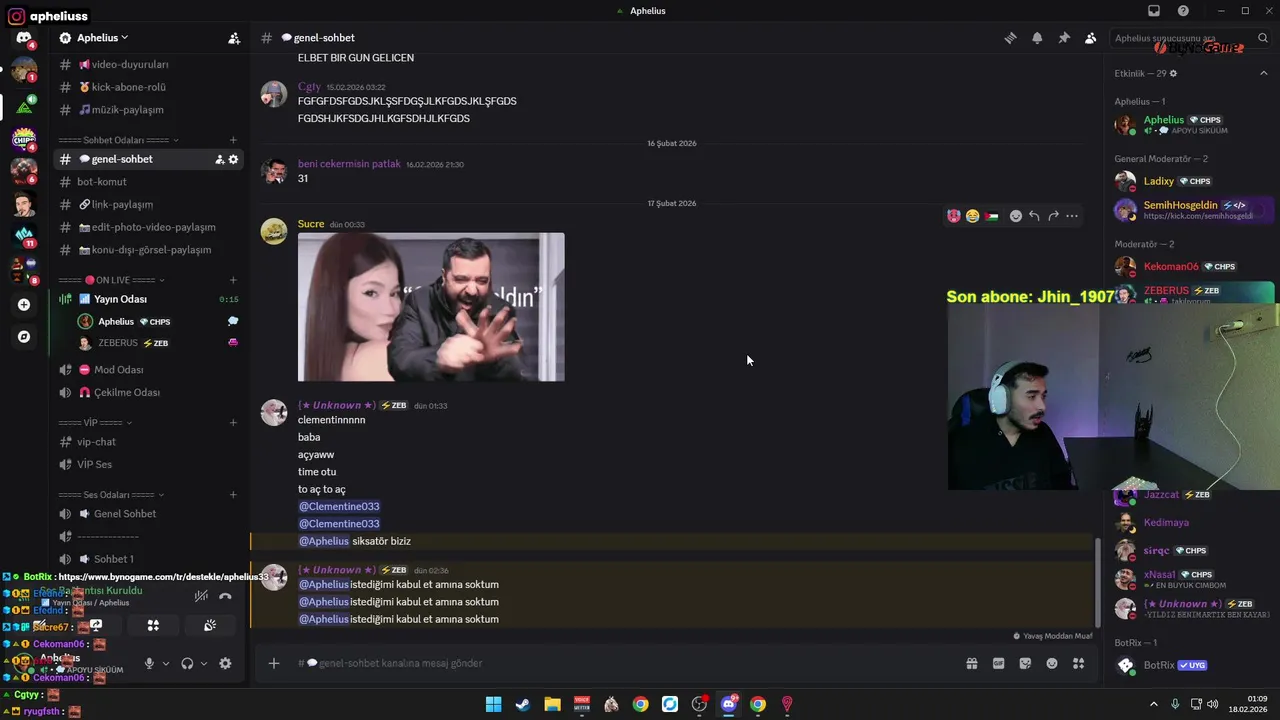1280x720 pixels.
Task: Collapse the Ses Odaları category
Action: click(112, 495)
